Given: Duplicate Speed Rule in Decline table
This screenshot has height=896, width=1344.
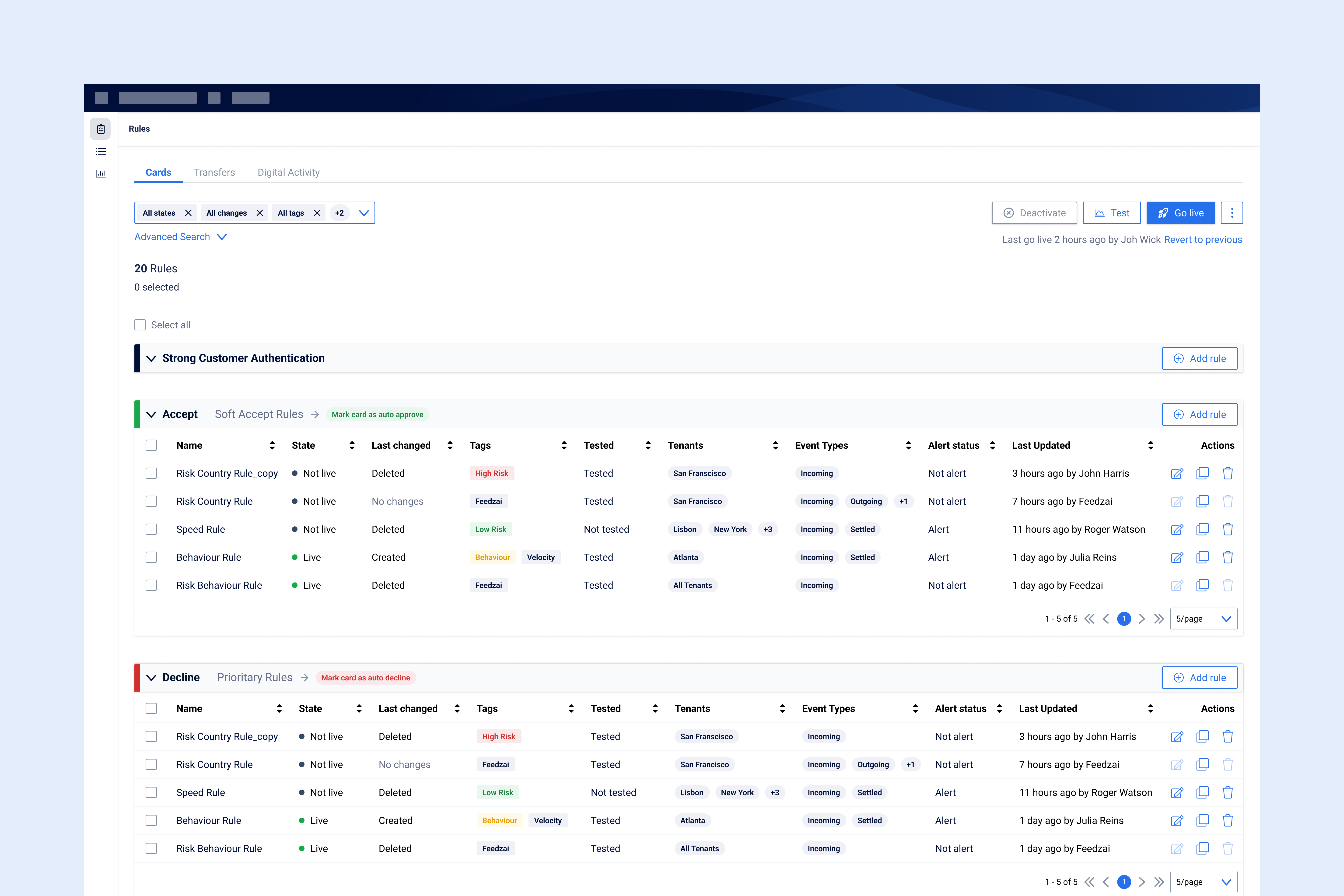Looking at the screenshot, I should [1202, 793].
